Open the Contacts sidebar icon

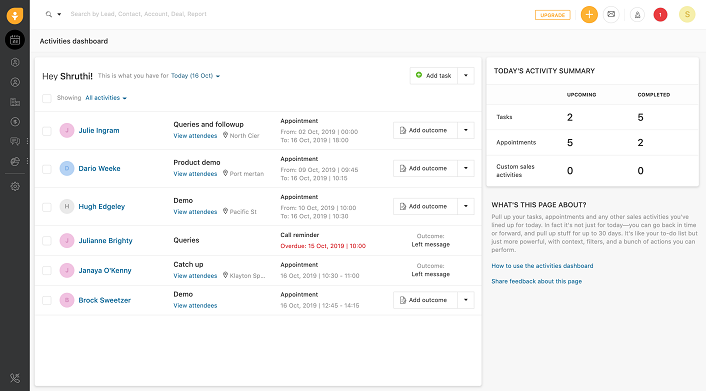(15, 82)
